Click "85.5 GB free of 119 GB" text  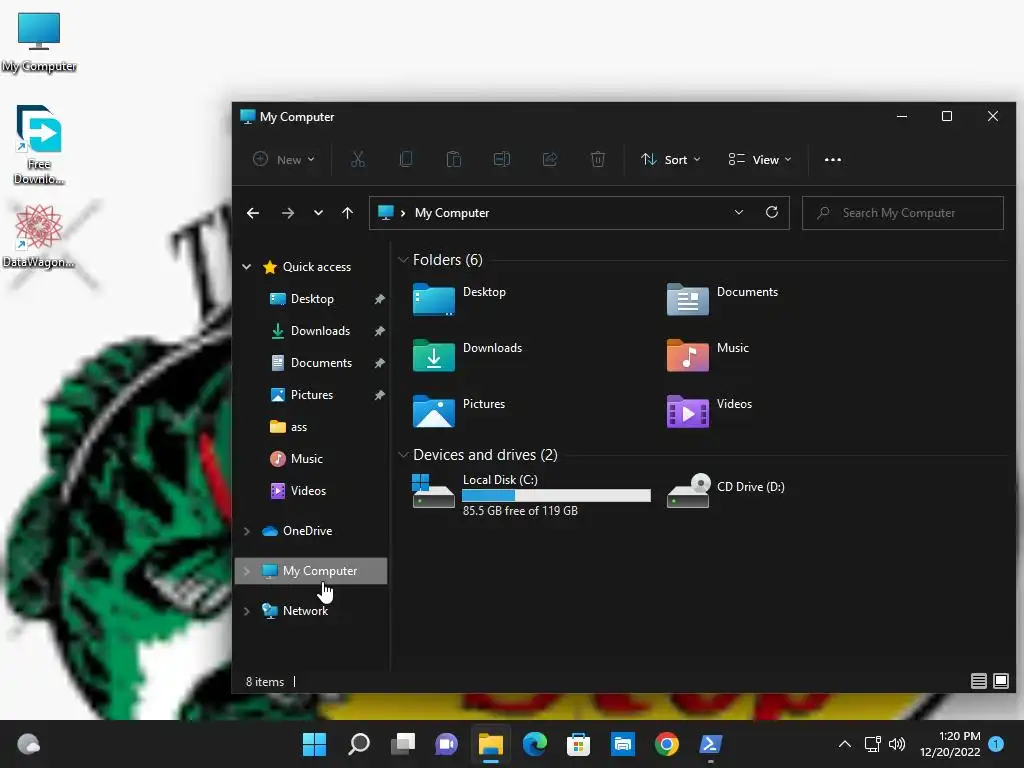tap(520, 511)
